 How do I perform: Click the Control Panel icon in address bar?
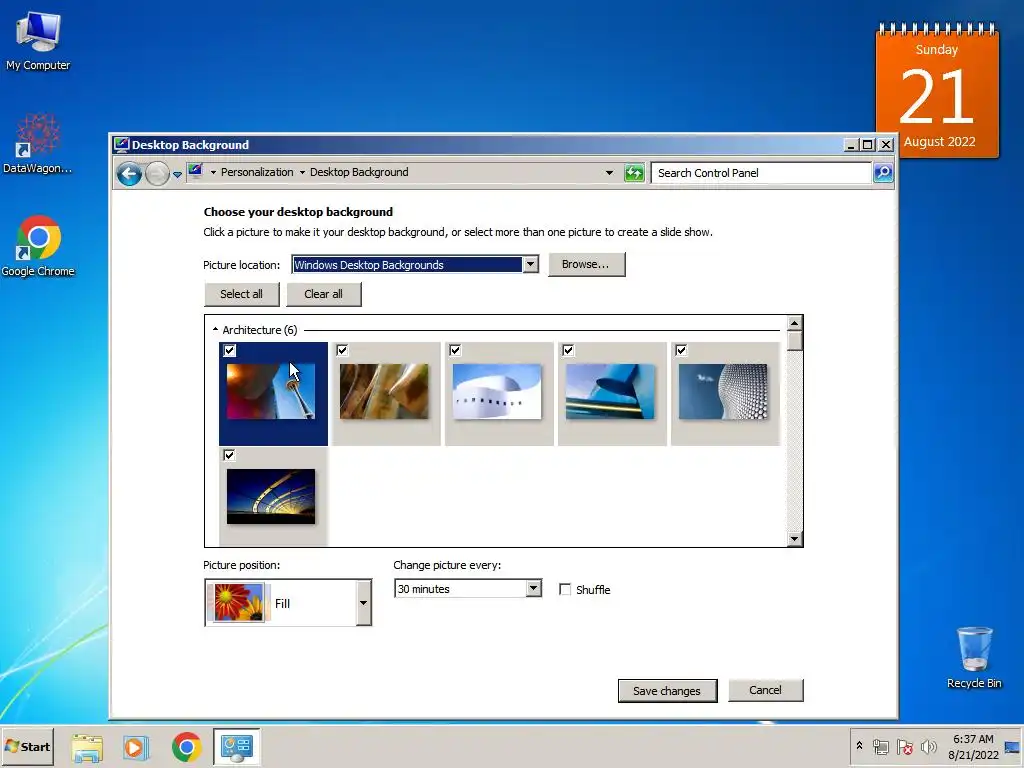coord(195,172)
